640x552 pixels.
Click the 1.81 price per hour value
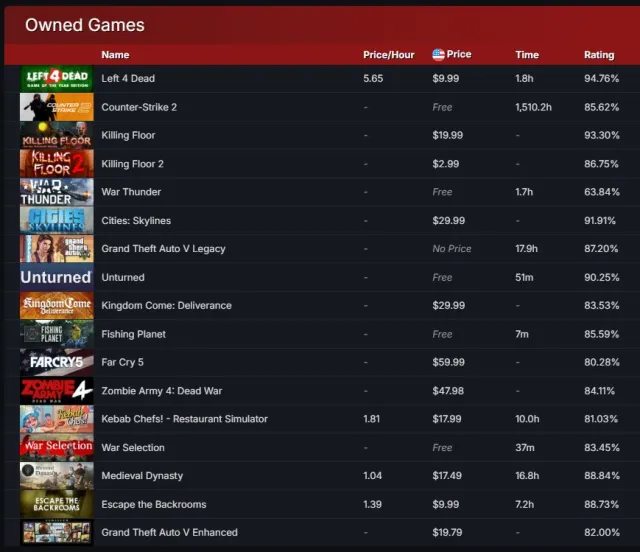coord(371,419)
